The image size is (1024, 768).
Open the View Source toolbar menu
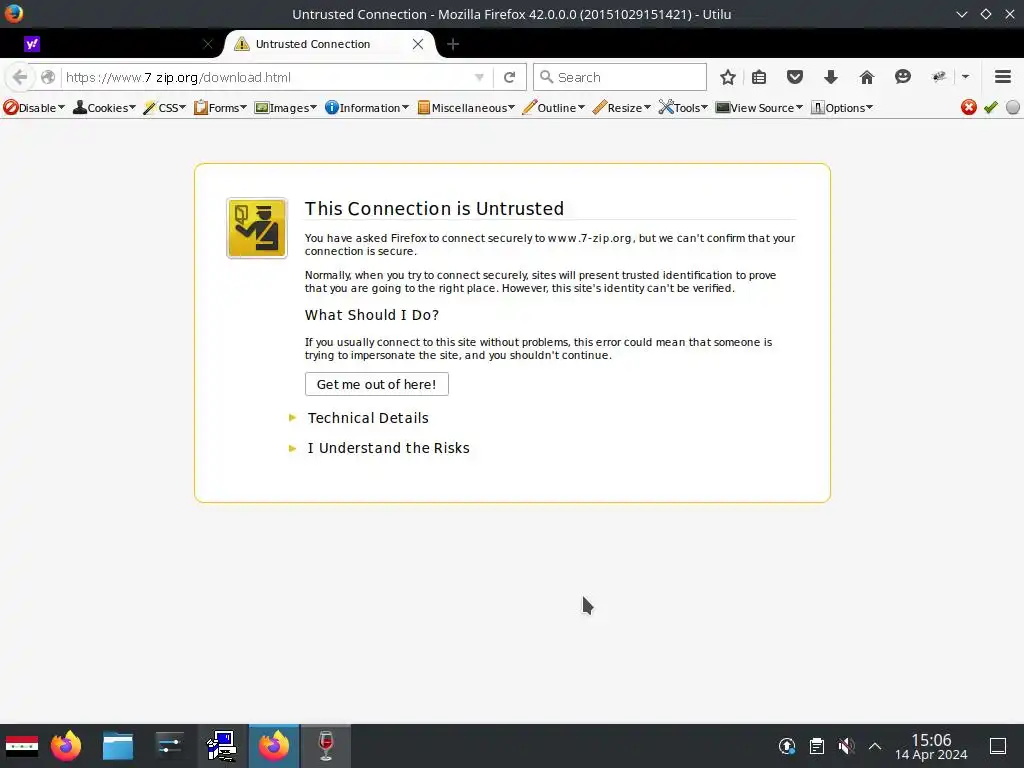[759, 108]
